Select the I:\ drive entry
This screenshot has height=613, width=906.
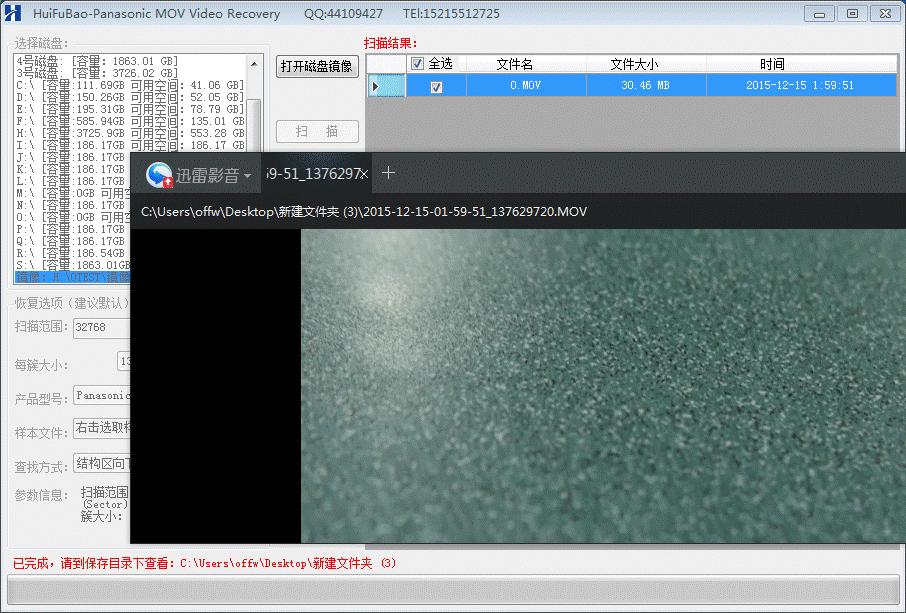click(x=130, y=146)
